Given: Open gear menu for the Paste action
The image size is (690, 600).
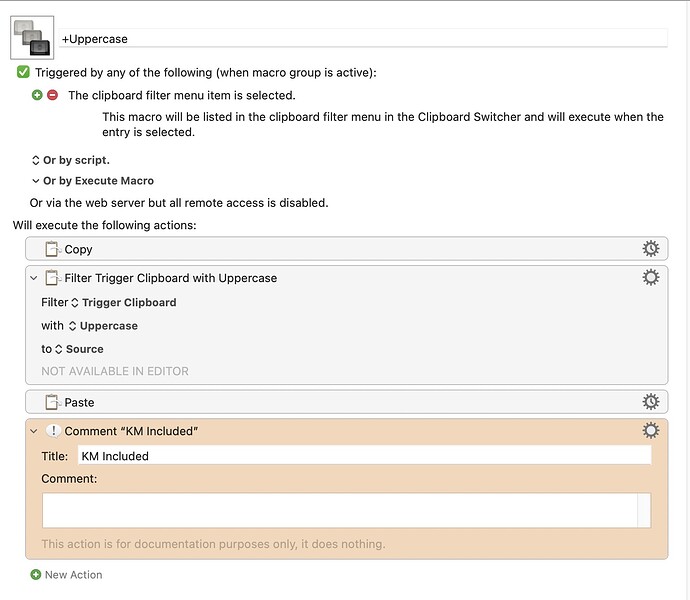Looking at the screenshot, I should 650,401.
